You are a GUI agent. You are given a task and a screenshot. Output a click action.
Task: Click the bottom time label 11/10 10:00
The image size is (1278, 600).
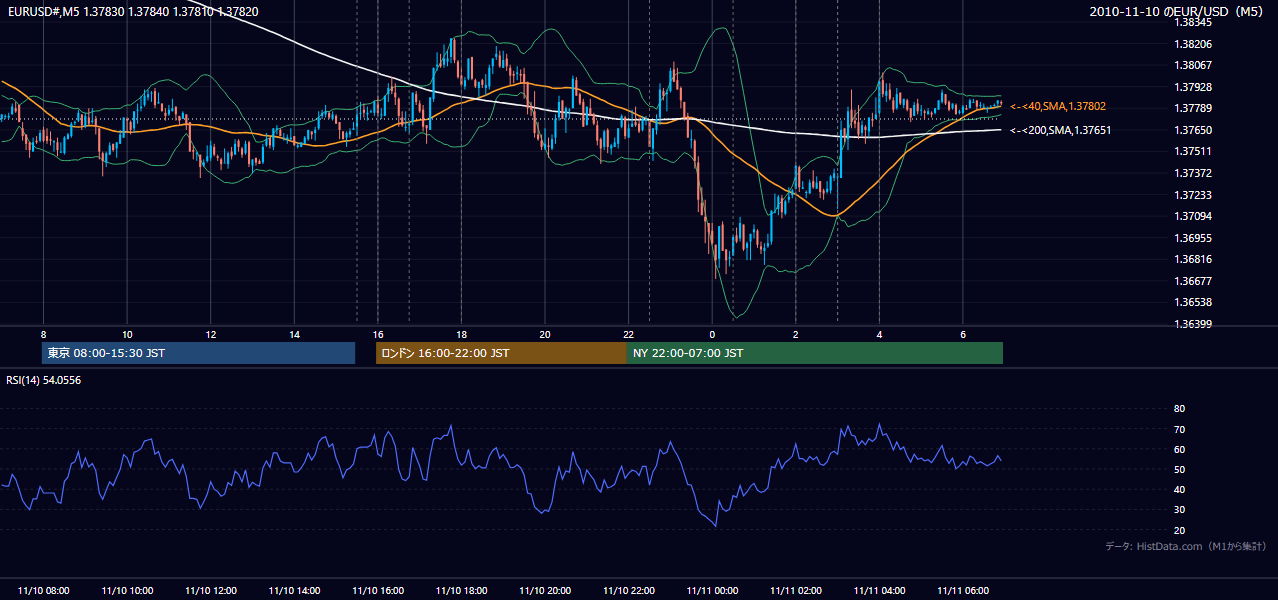(127, 591)
